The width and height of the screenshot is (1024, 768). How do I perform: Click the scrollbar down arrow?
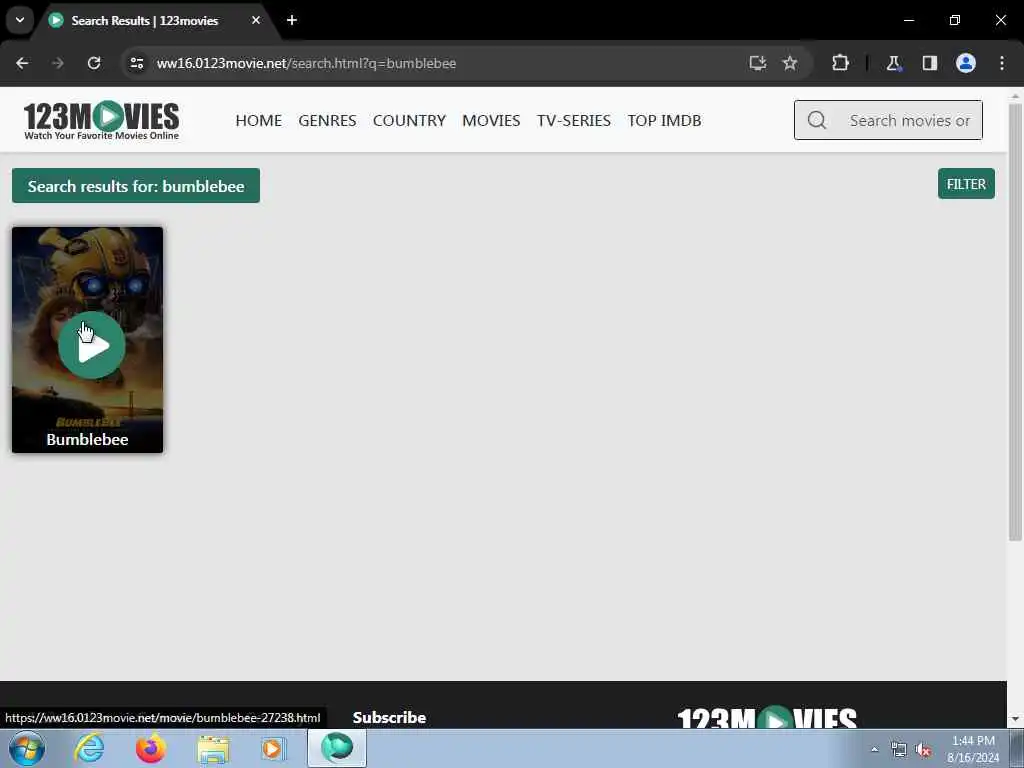(1015, 720)
